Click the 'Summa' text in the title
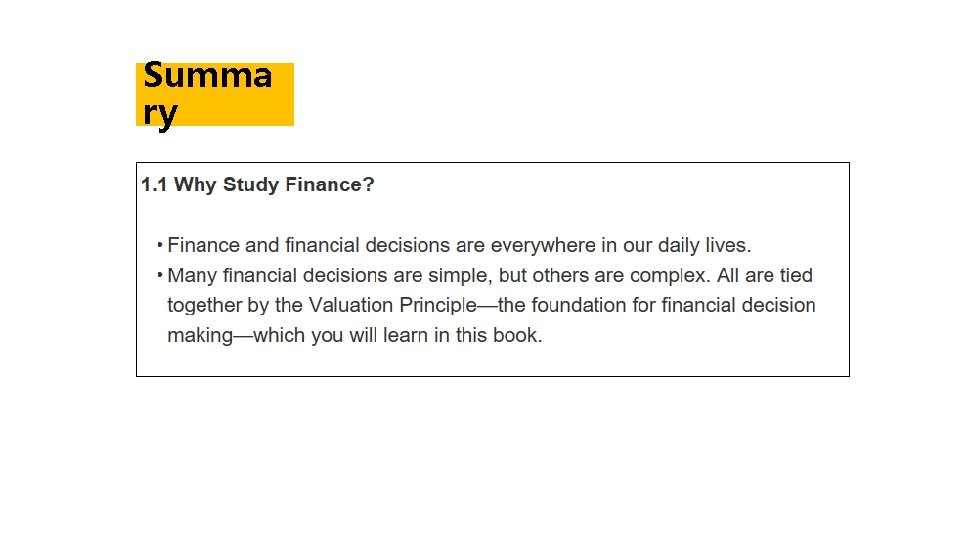The width and height of the screenshot is (960, 540). (x=207, y=76)
